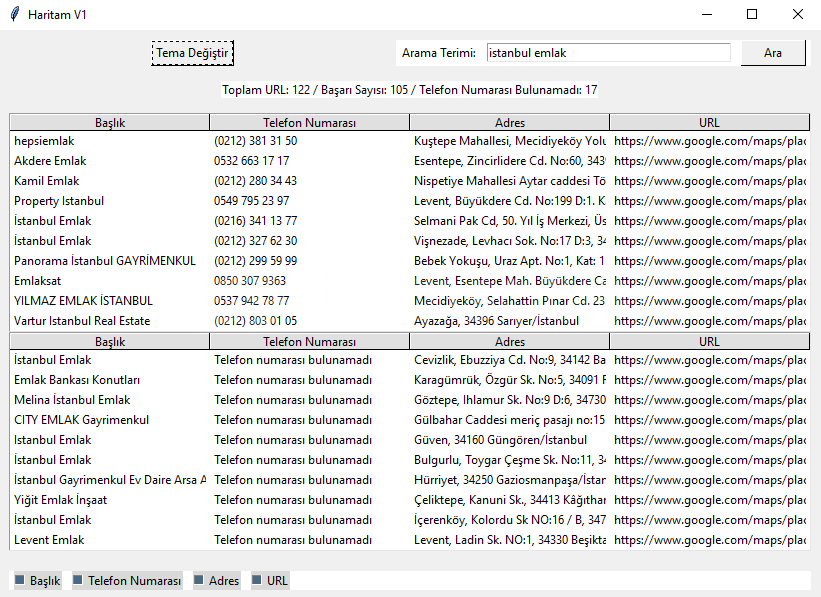Click URL in hepsiemlak row
The height and width of the screenshot is (597, 821).
pos(710,141)
